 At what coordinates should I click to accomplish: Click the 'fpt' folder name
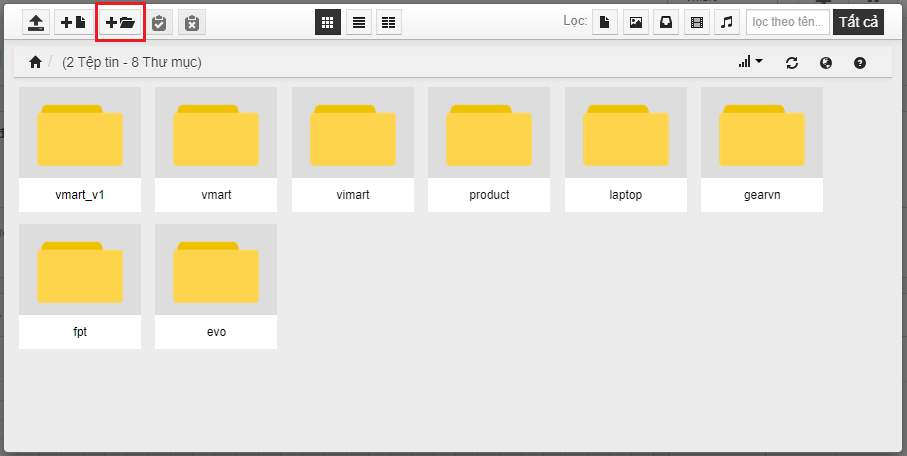point(80,332)
